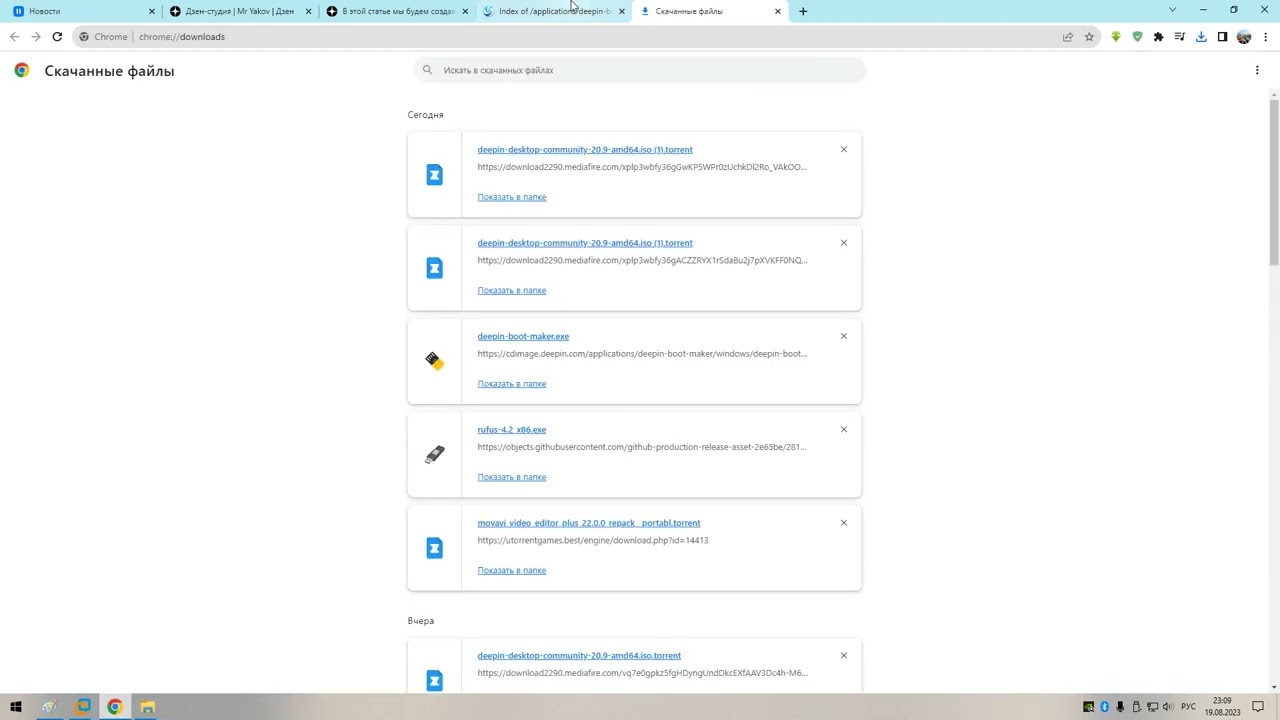1280x720 pixels.
Task: Switch the РУС input language indicator
Action: pos(1189,707)
